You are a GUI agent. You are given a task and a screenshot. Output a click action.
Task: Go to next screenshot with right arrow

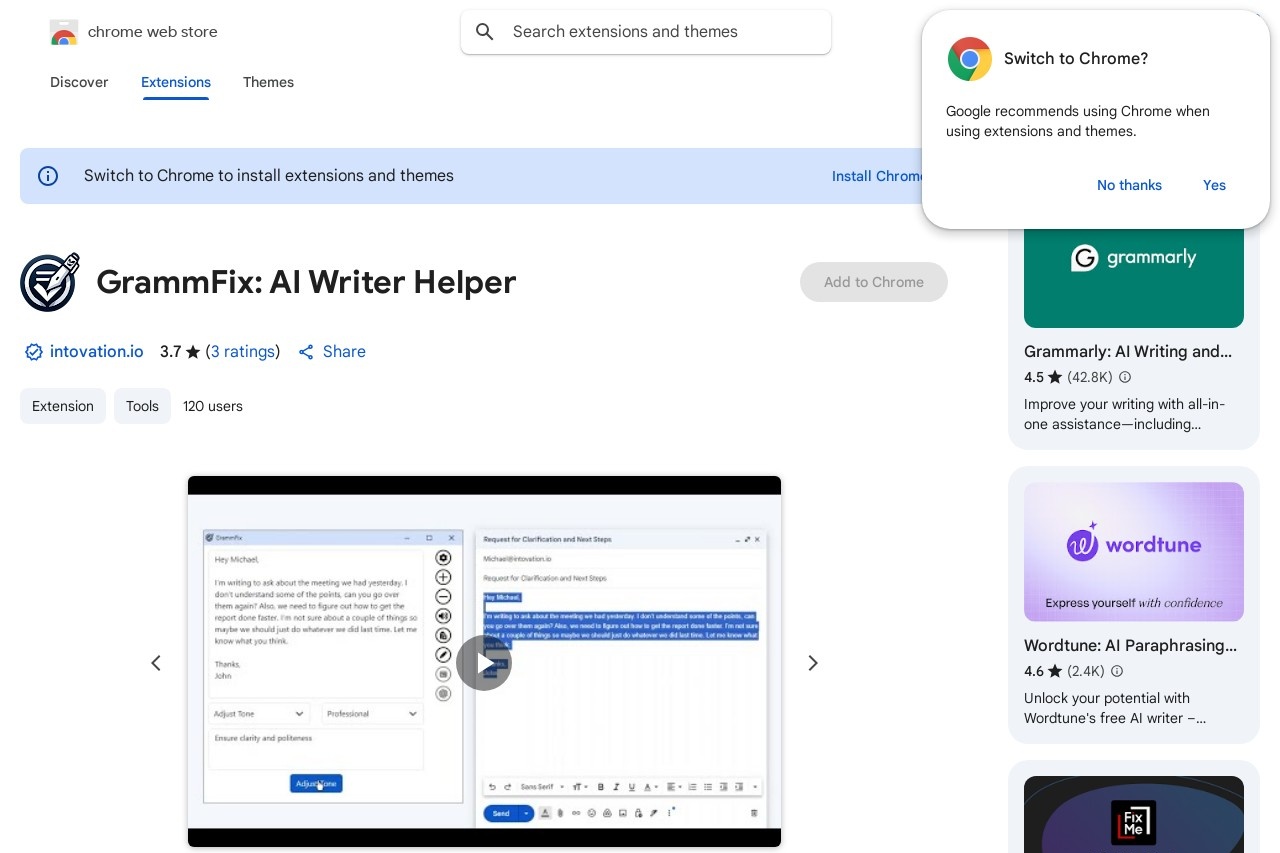[x=813, y=663]
